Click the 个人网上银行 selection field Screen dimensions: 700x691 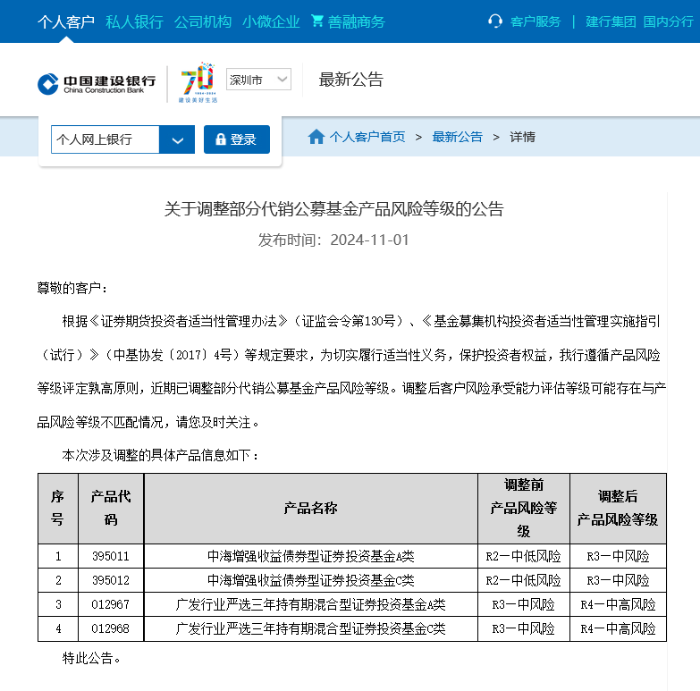[105, 140]
